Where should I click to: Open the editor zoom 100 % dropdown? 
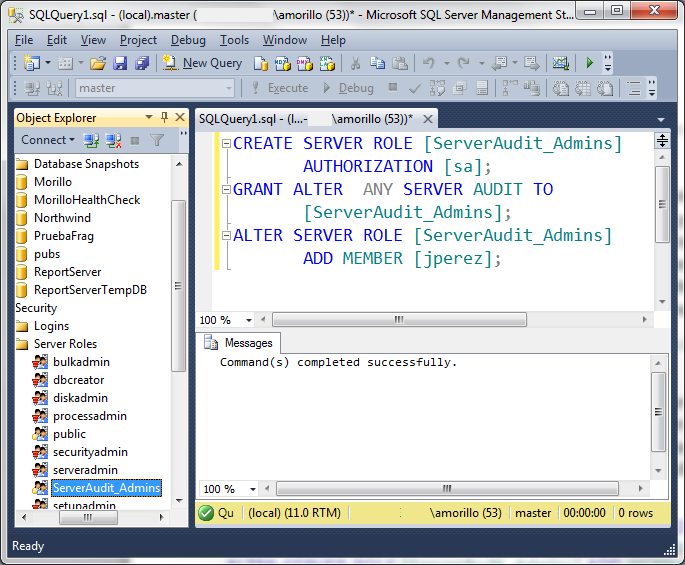click(249, 320)
